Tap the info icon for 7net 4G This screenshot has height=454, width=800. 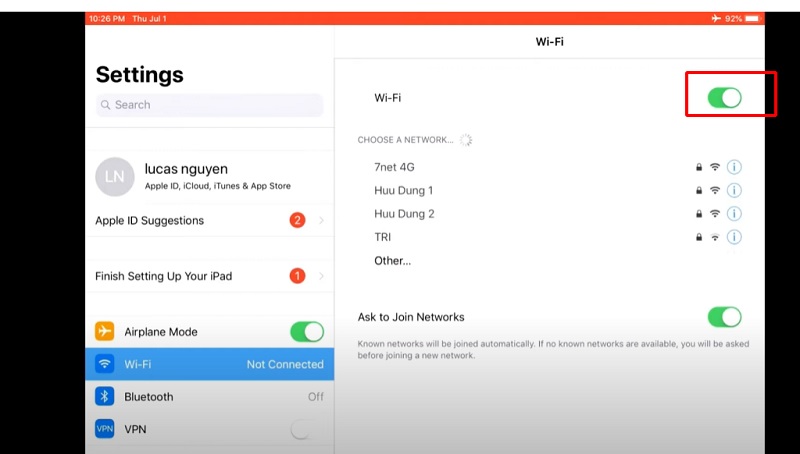[x=734, y=167]
